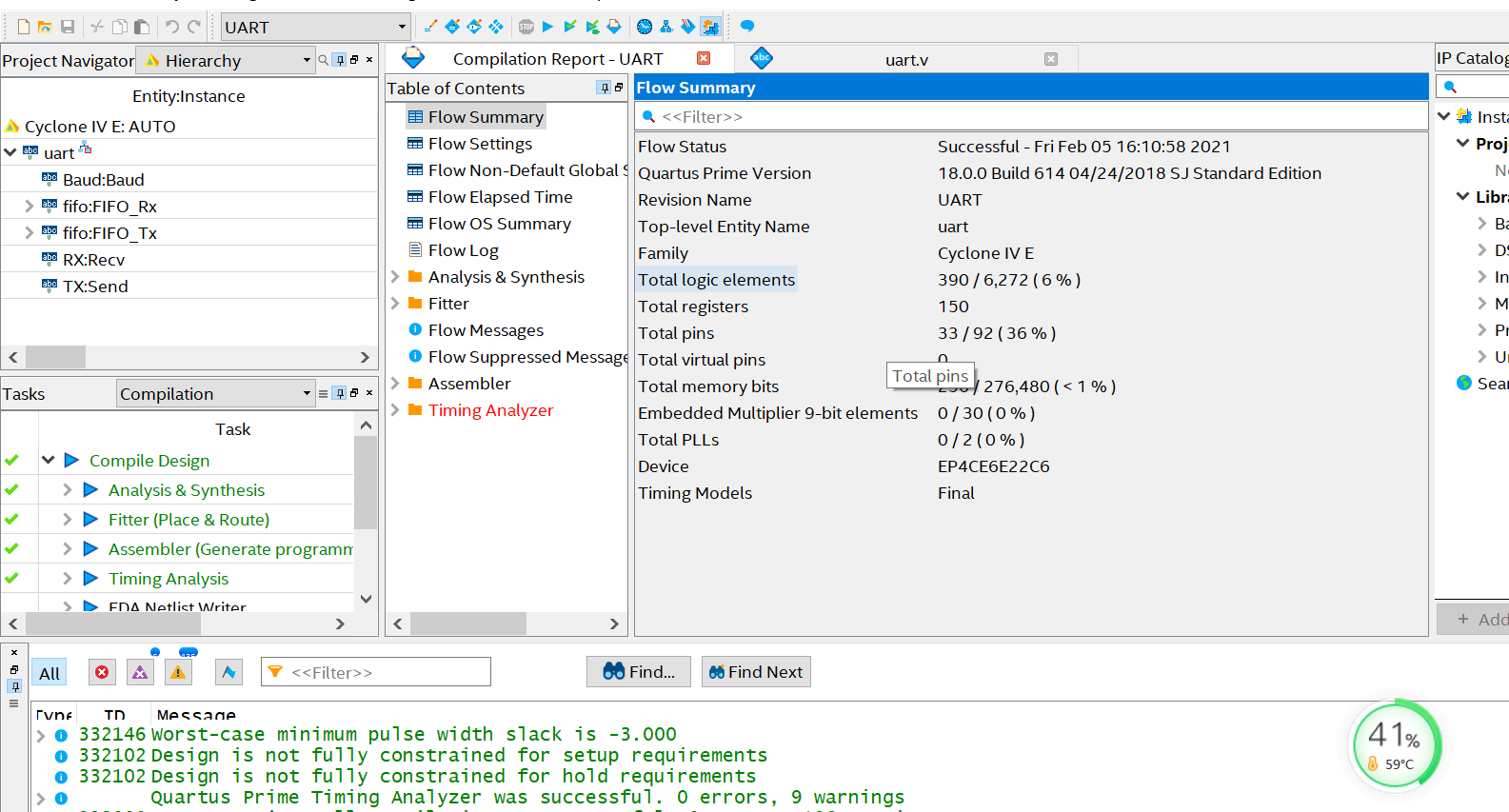Click the Open file folder icon
1509x812 pixels.
click(x=45, y=27)
